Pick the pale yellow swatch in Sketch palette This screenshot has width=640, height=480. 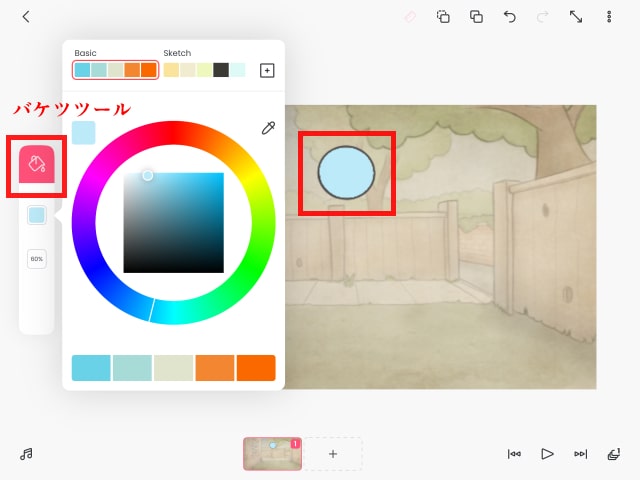171,70
